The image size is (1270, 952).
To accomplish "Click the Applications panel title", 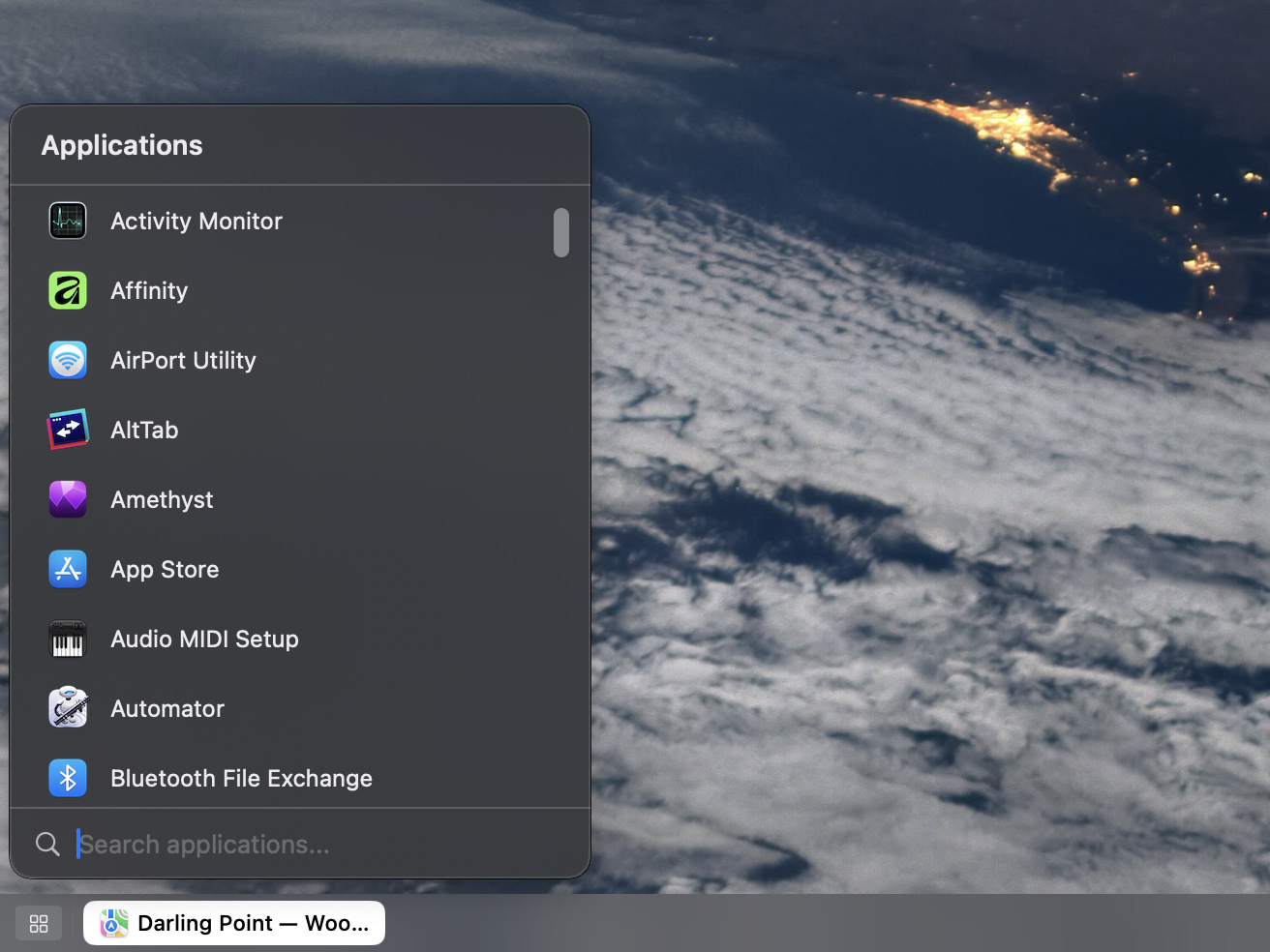I will coord(121,145).
